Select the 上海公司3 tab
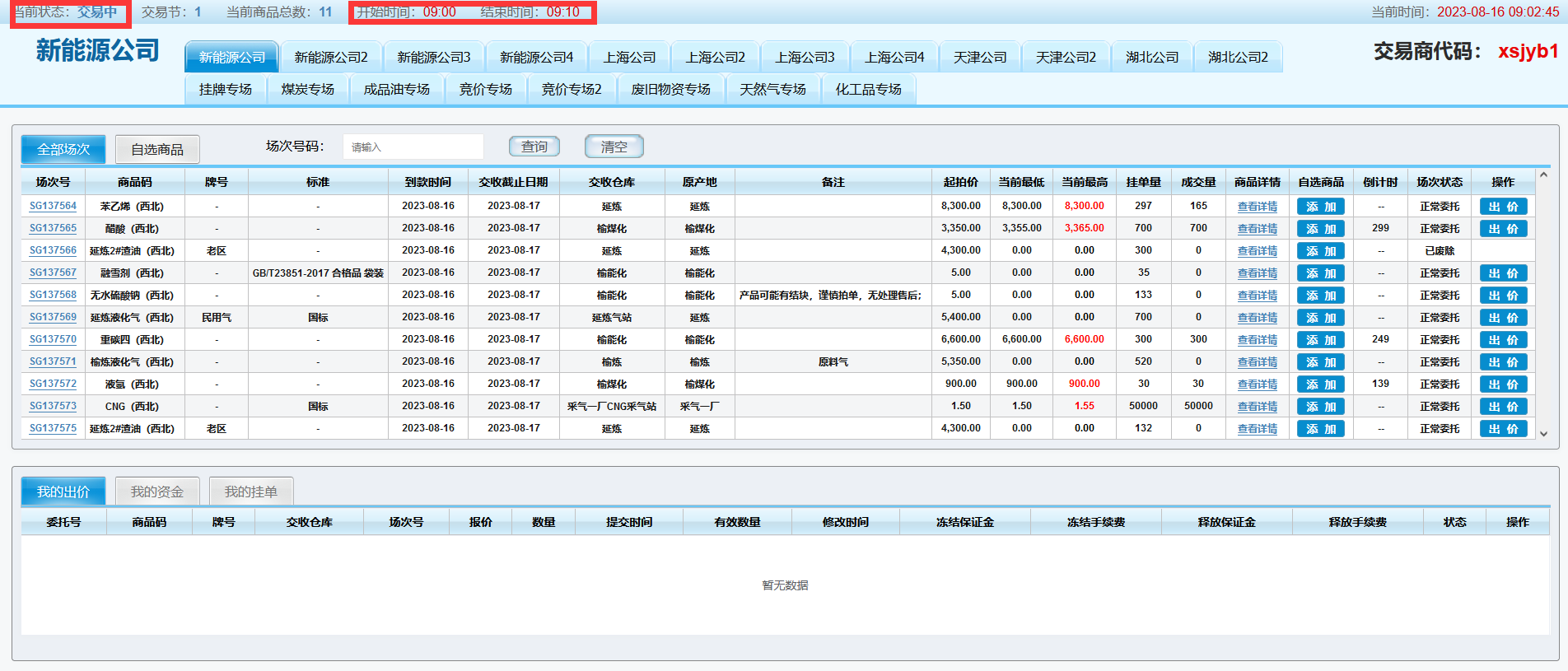The width and height of the screenshot is (1568, 671). pyautogui.click(x=805, y=57)
